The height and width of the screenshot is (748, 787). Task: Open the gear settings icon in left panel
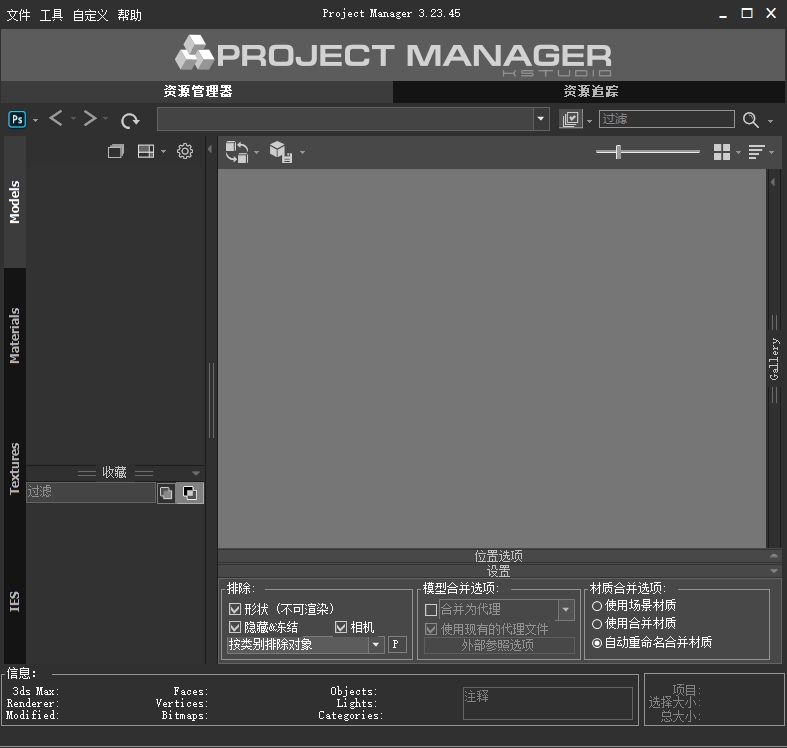pos(185,151)
